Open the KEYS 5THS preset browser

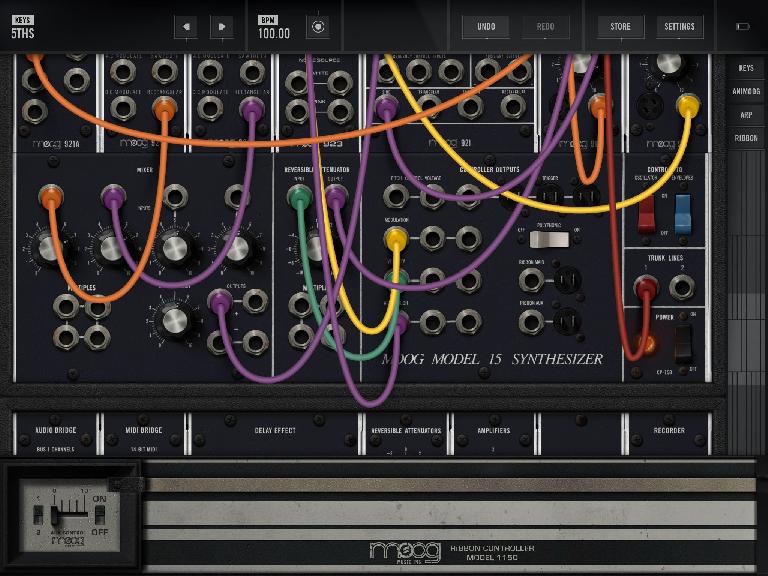pyautogui.click(x=23, y=27)
